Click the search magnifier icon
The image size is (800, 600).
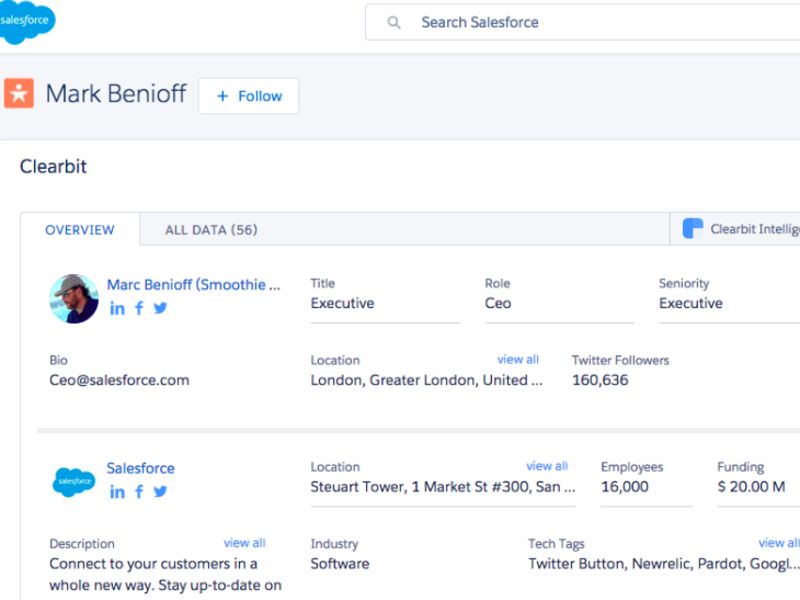[x=393, y=22]
